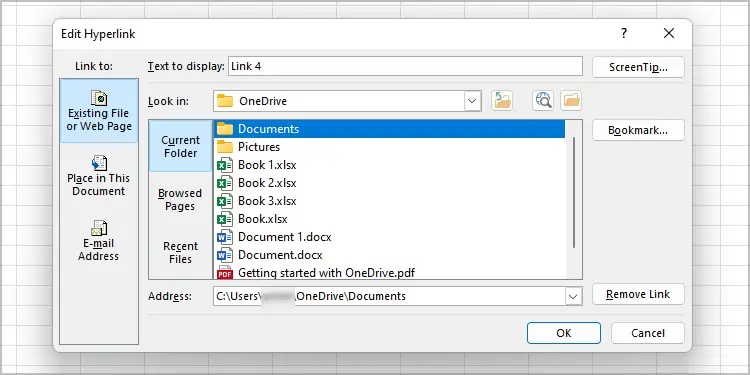Select the Book 3.xlsx file
This screenshot has height=375, width=750.
389,201
